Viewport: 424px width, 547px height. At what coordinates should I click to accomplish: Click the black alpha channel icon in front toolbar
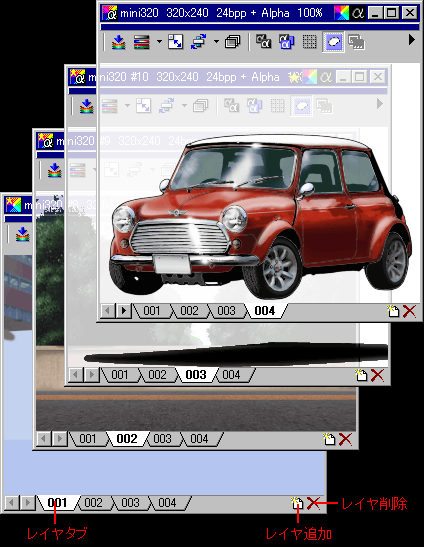coord(263,42)
